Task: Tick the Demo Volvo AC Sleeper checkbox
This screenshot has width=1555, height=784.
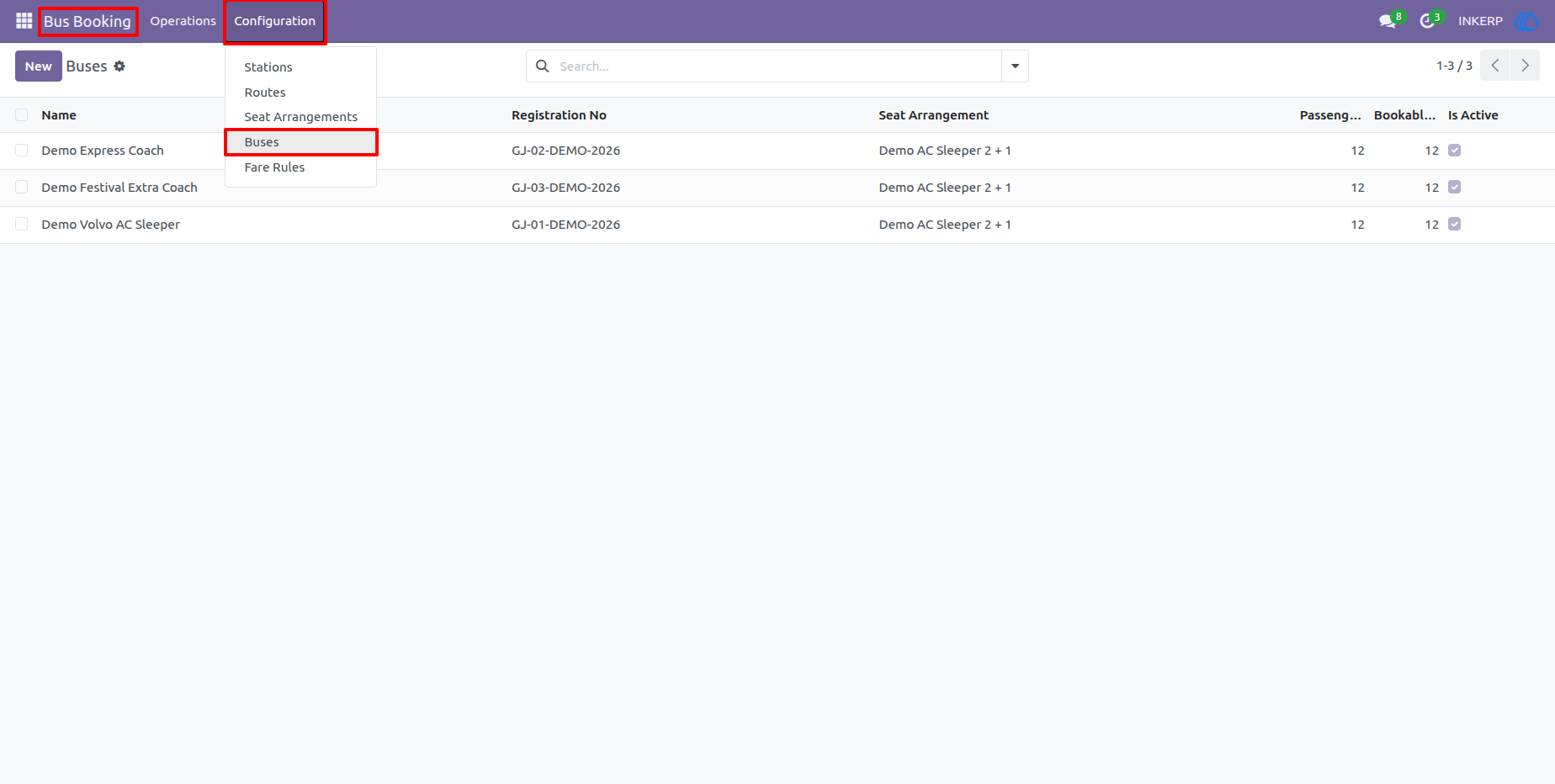Action: point(22,225)
